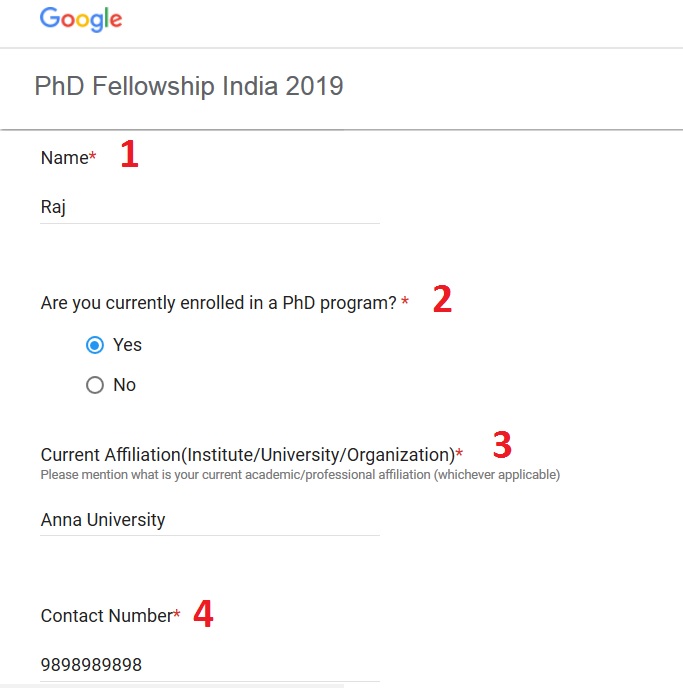Click the PhD Fellowship India 2019 title
Viewport: 683px width, 688px height.
pos(189,86)
